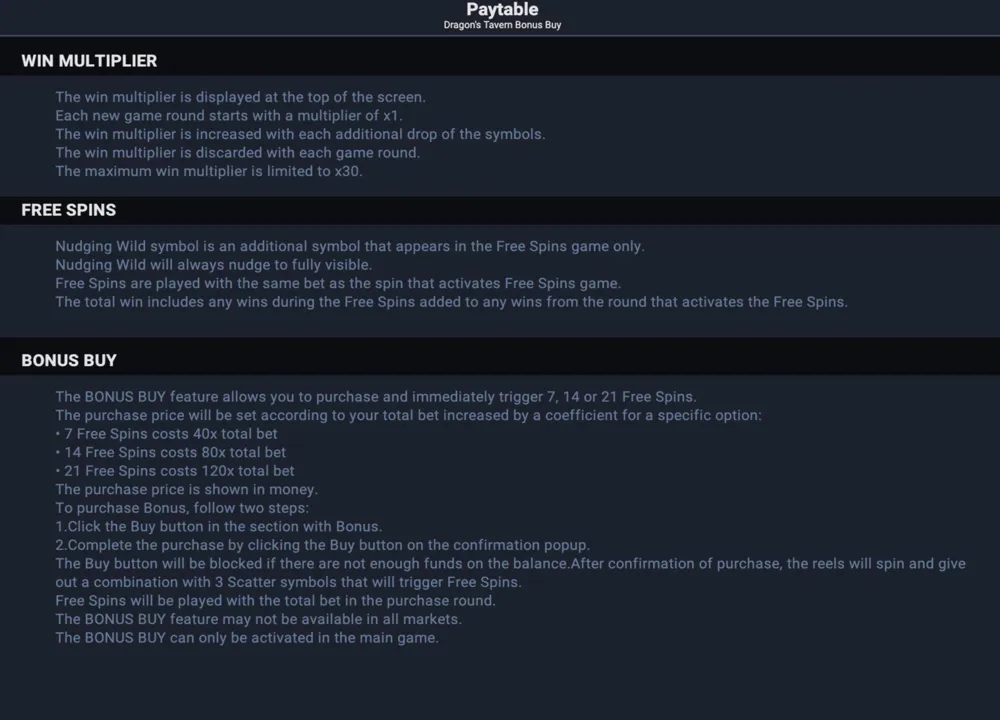Click the Nudging Wild additional symbol sentence
Image resolution: width=1000 pixels, height=720 pixels.
(349, 247)
